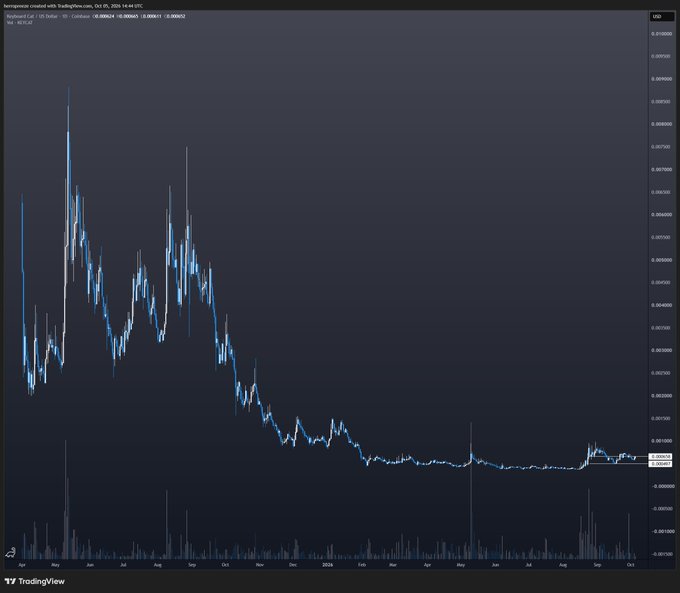Click the dinosaur icon above the Apr label
This screenshot has height=593, width=680.
tap(11, 553)
